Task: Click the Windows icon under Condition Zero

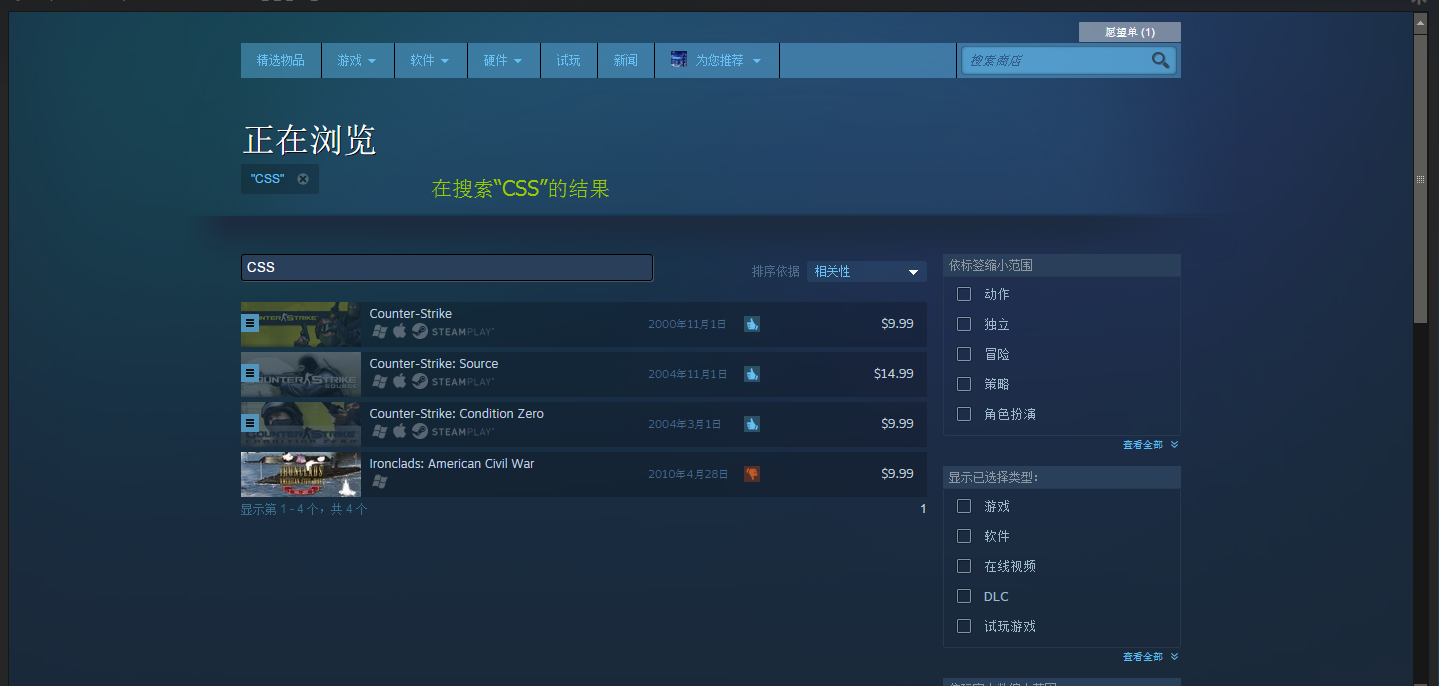Action: pyautogui.click(x=379, y=431)
